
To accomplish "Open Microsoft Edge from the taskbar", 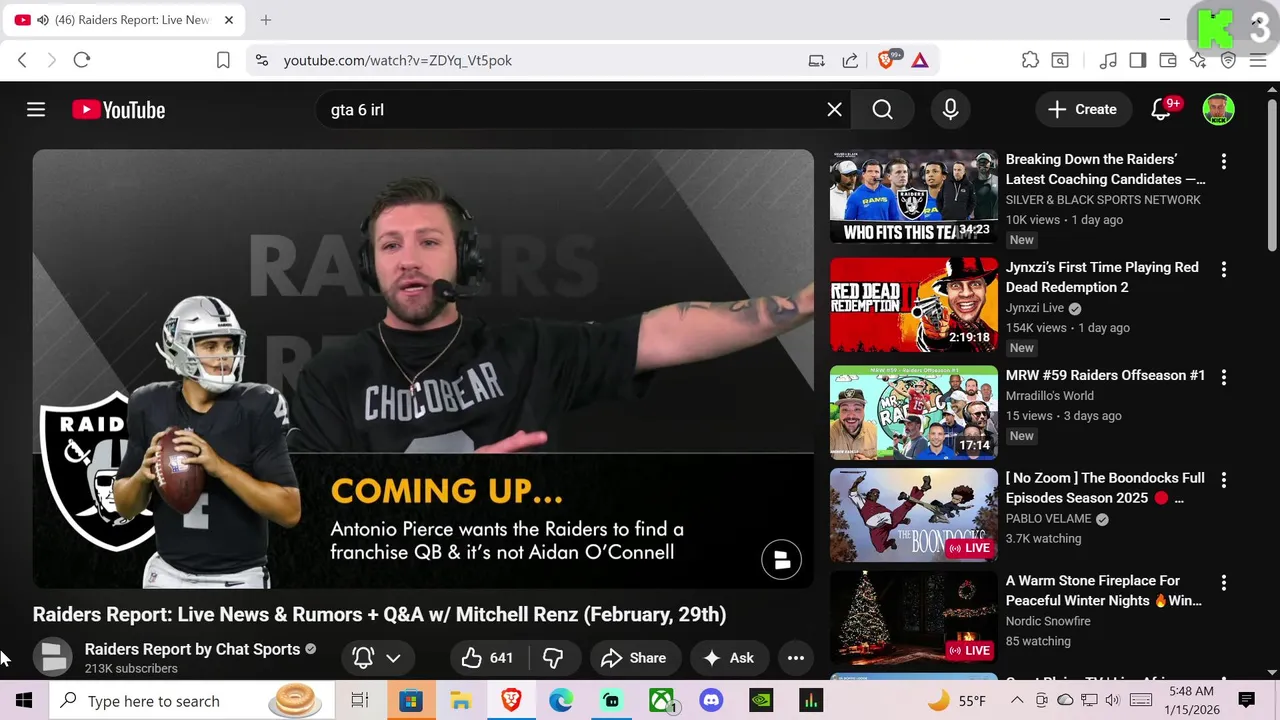I will (x=560, y=701).
